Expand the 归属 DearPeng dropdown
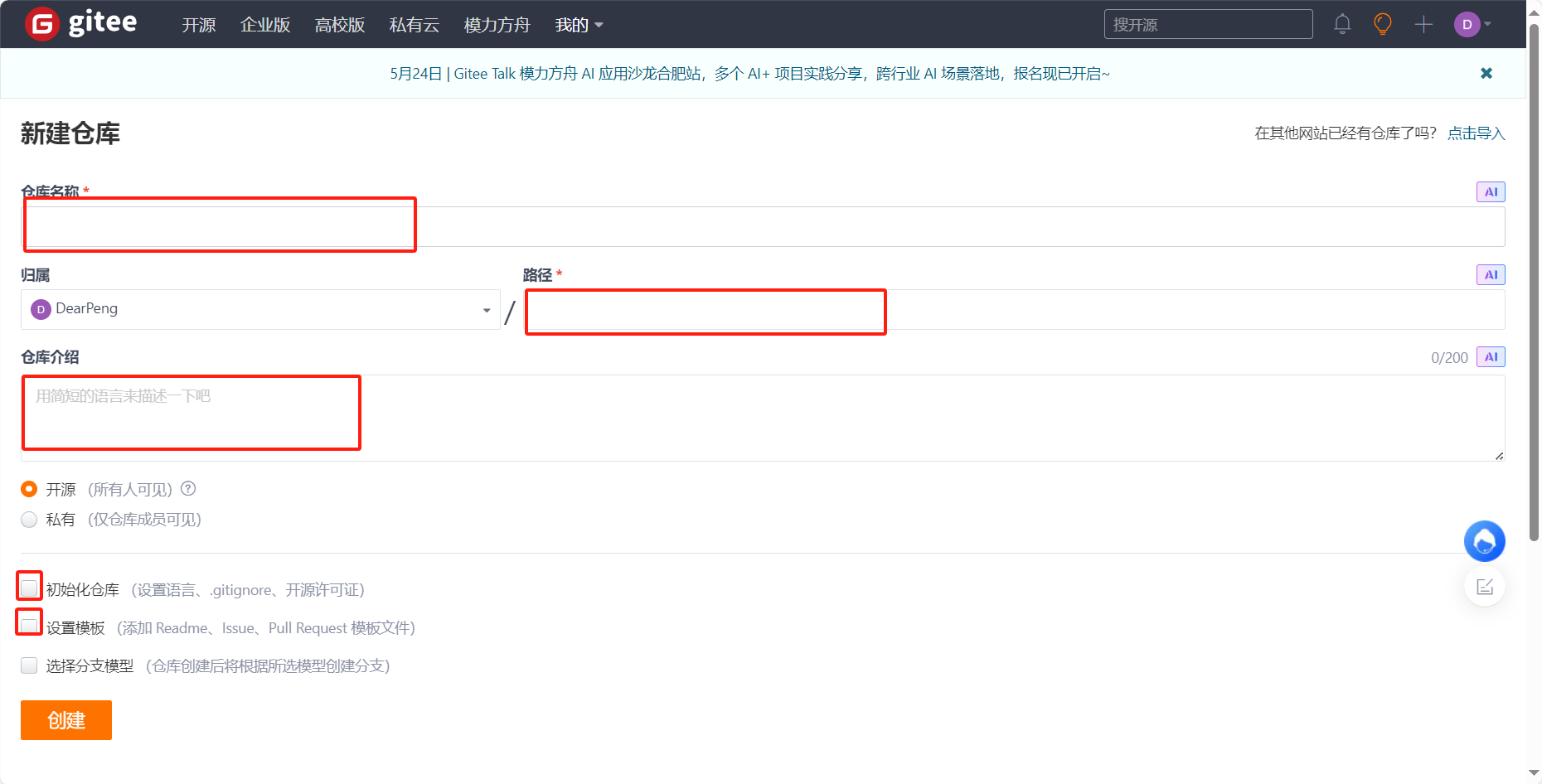Viewport: 1542px width, 784px height. click(x=260, y=309)
